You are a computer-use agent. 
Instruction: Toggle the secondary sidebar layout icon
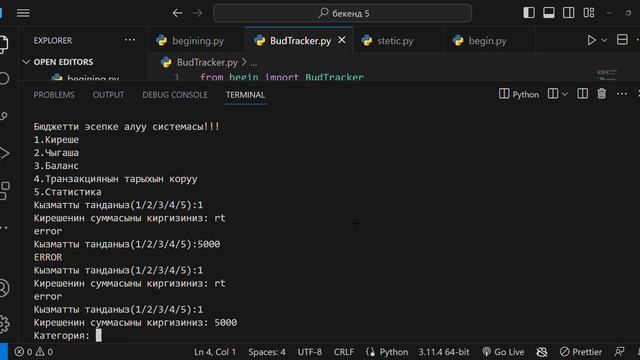[568, 13]
